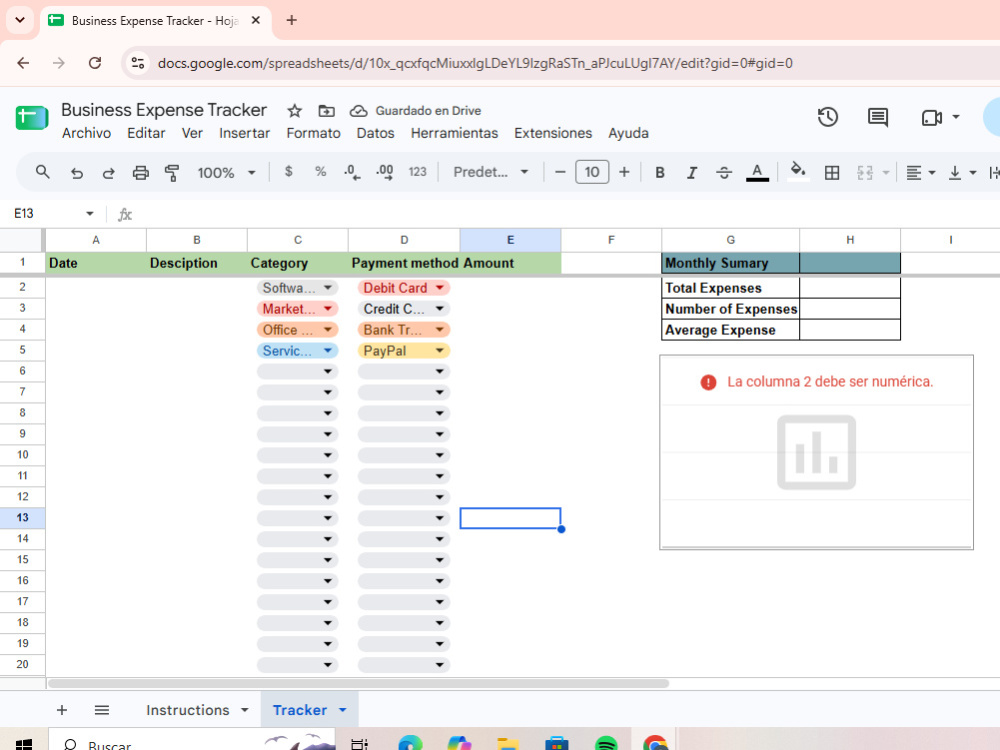The width and height of the screenshot is (1000, 750).
Task: Open the Archivo menu
Action: pyautogui.click(x=86, y=133)
